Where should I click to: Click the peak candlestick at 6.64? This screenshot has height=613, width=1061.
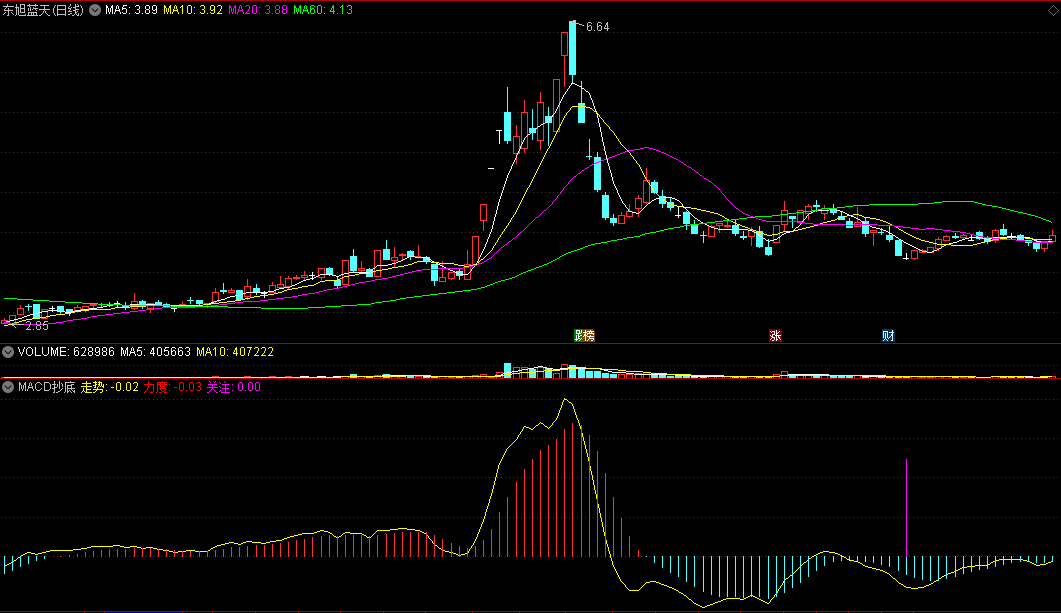[572, 49]
